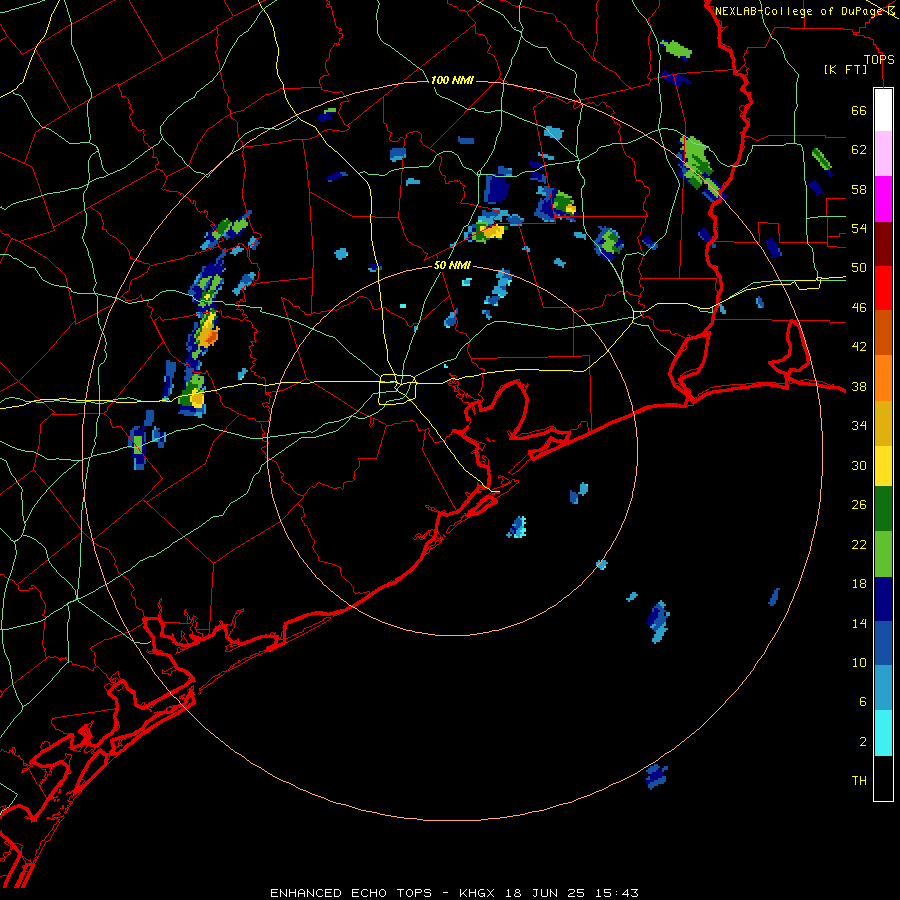Click the '6' legend value

[x=863, y=702]
